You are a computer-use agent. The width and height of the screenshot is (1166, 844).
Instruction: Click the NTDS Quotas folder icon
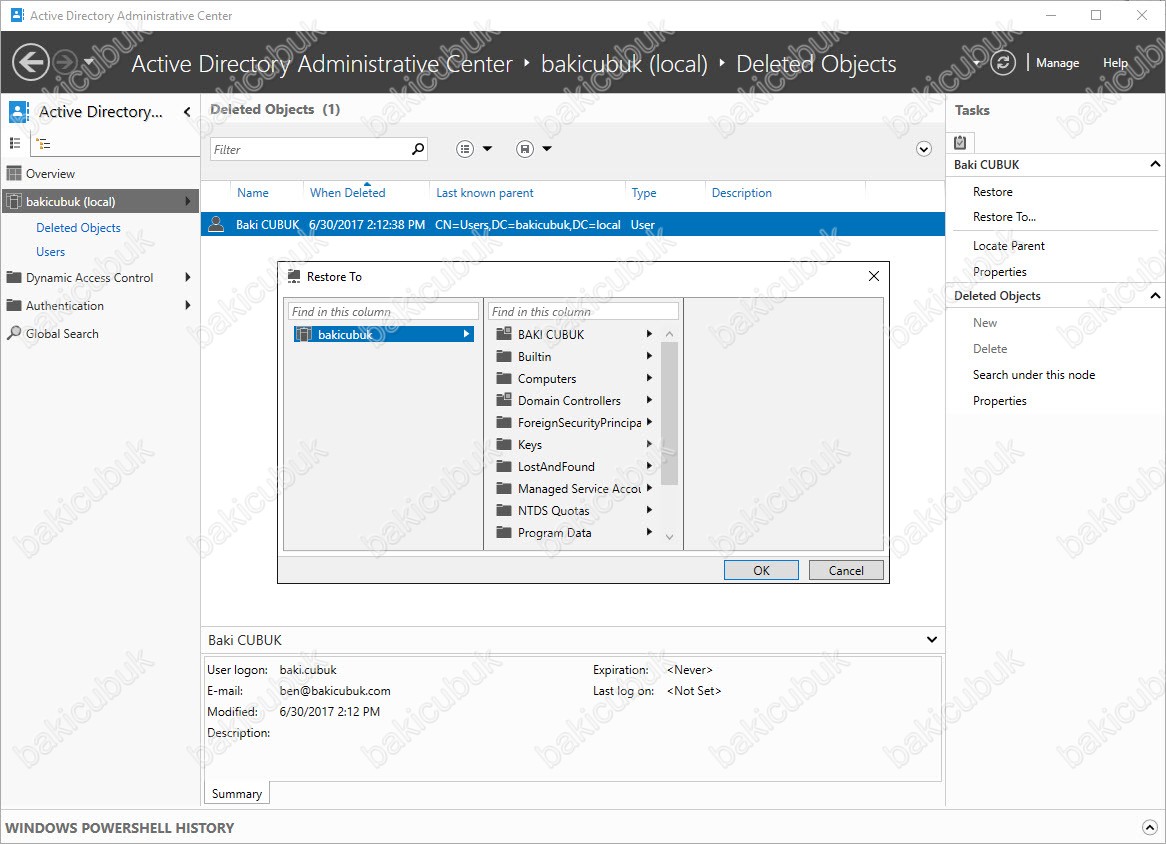coord(504,510)
